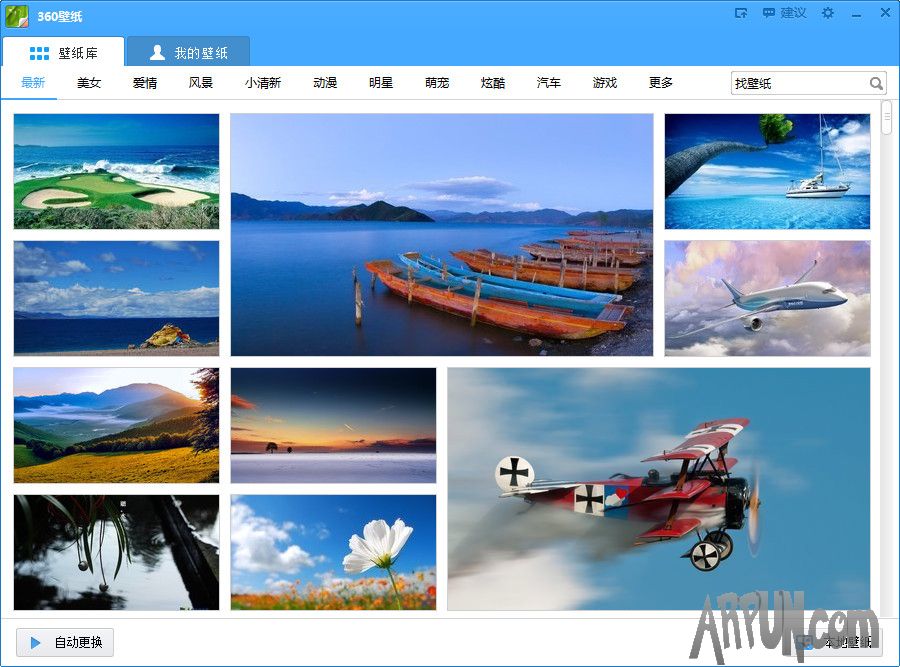Select the 萌宠 category
Image resolution: width=900 pixels, height=667 pixels.
(437, 83)
